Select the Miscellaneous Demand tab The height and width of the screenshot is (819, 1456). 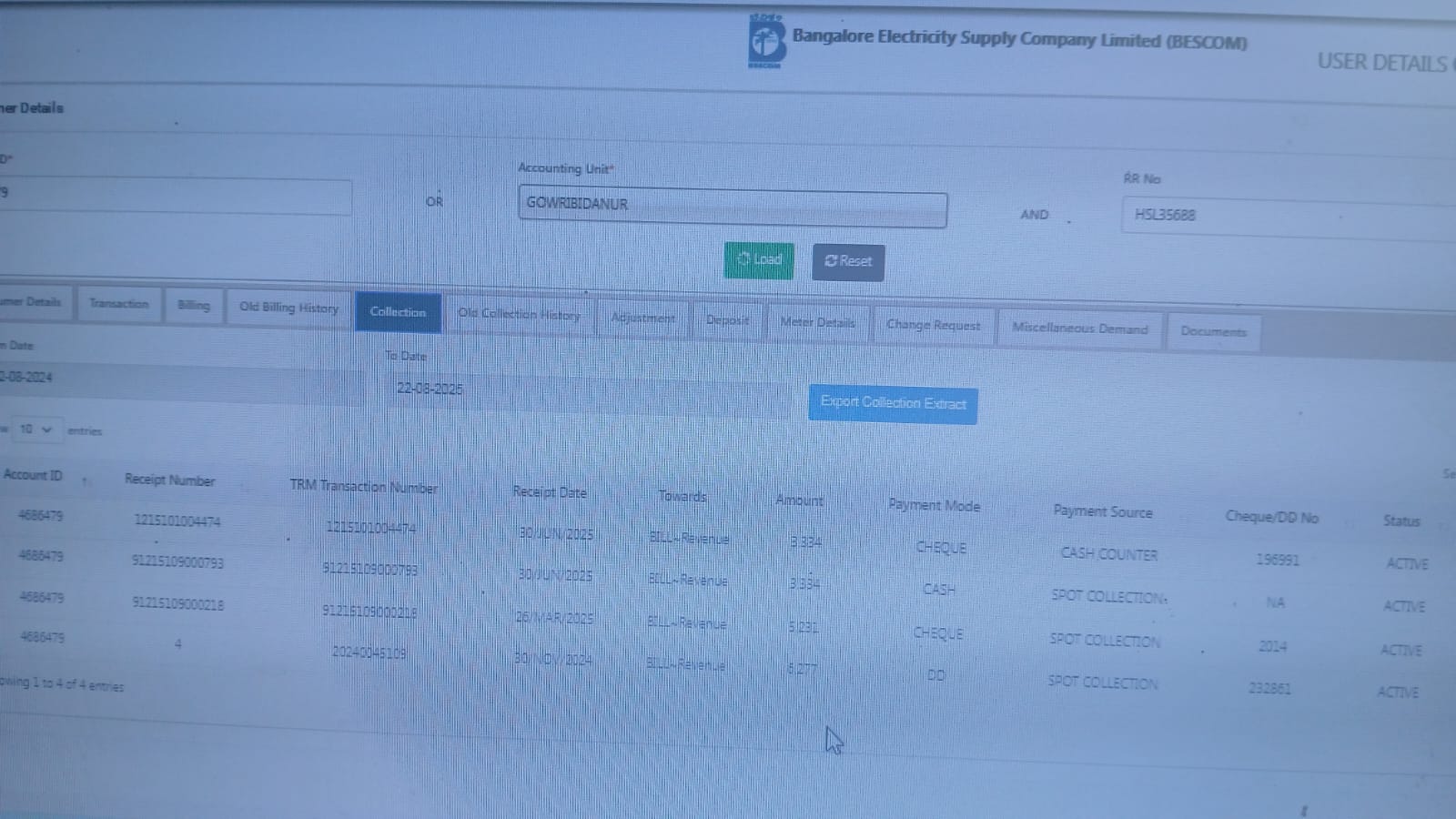coord(1080,329)
